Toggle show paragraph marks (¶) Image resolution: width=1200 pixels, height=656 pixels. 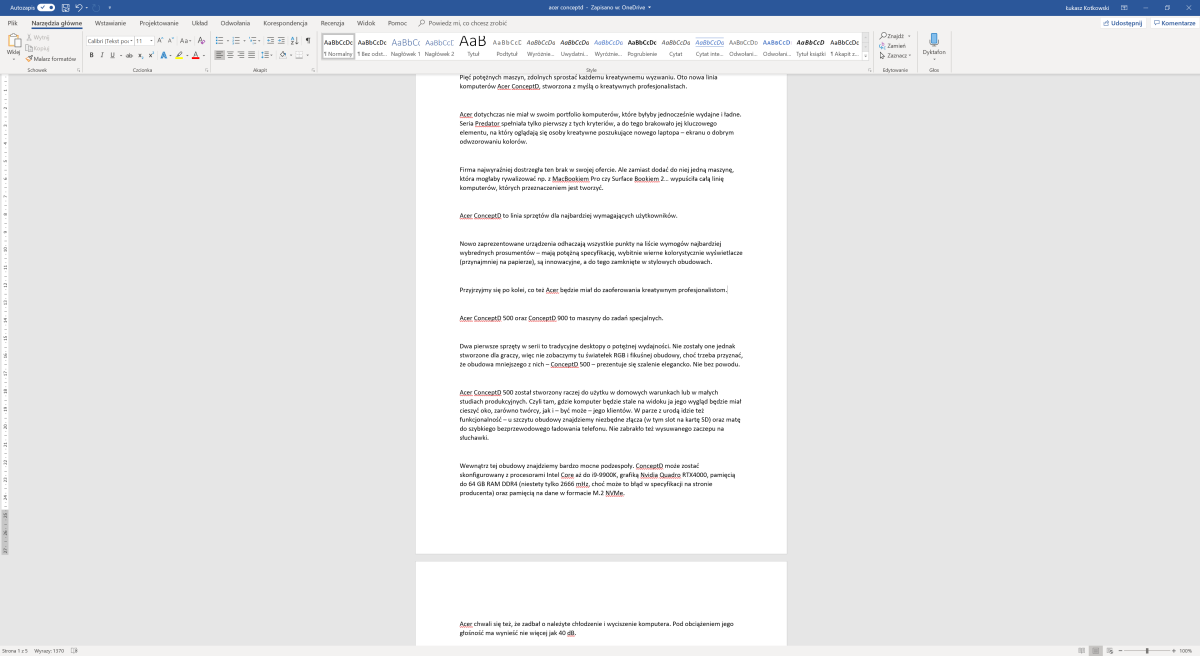tap(308, 41)
